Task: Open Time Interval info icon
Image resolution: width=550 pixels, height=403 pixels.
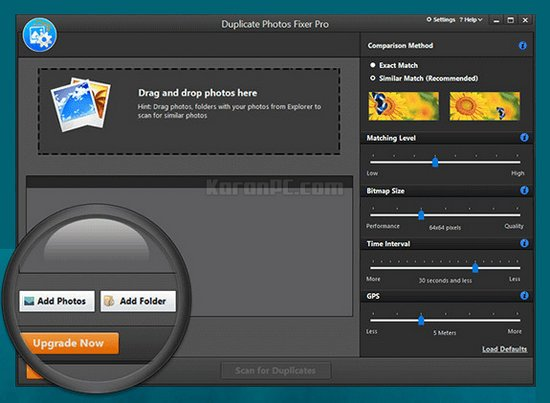Action: click(524, 243)
